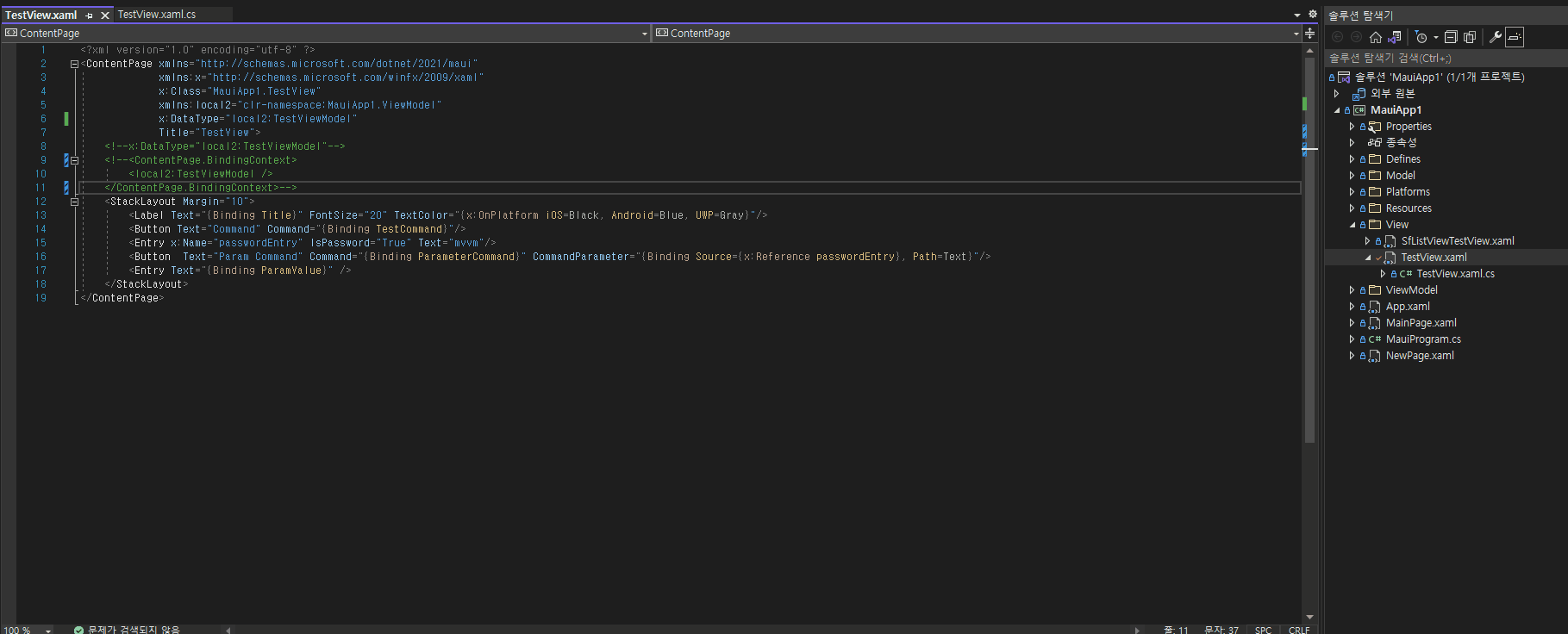Open TestView.xaml.cs in Solution Explorer
This screenshot has width=1568, height=634.
tap(1455, 274)
